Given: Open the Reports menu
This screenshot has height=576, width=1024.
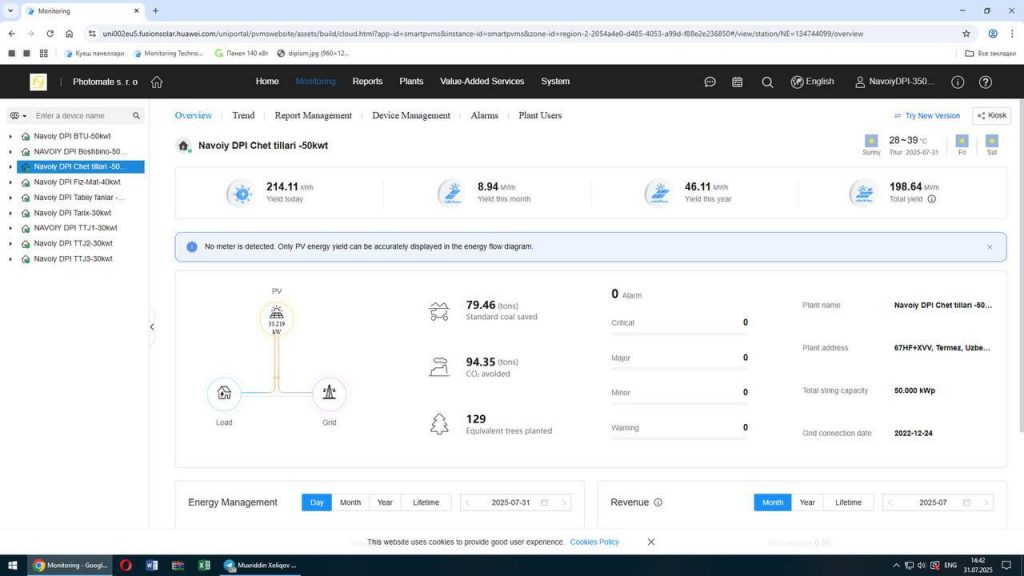Looking at the screenshot, I should click(x=367, y=82).
